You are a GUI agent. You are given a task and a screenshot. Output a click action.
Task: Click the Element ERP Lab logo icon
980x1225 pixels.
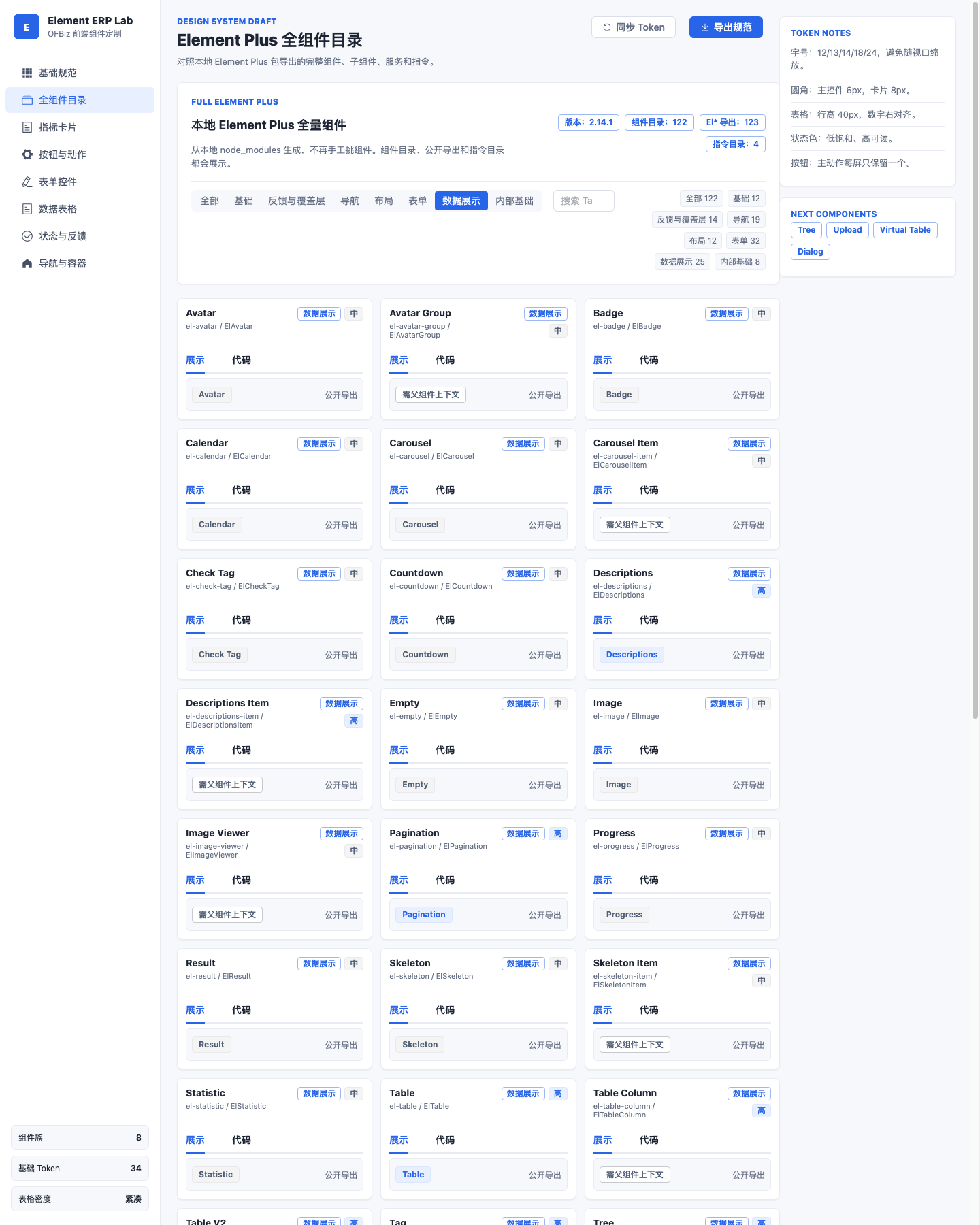coord(27,27)
